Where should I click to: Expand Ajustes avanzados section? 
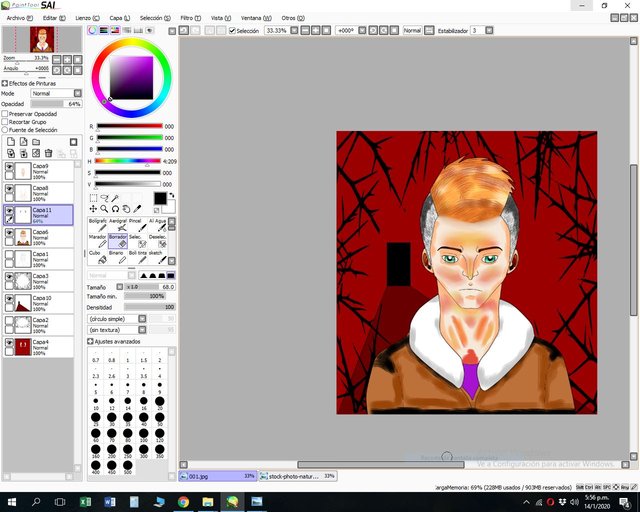pyautogui.click(x=90, y=341)
